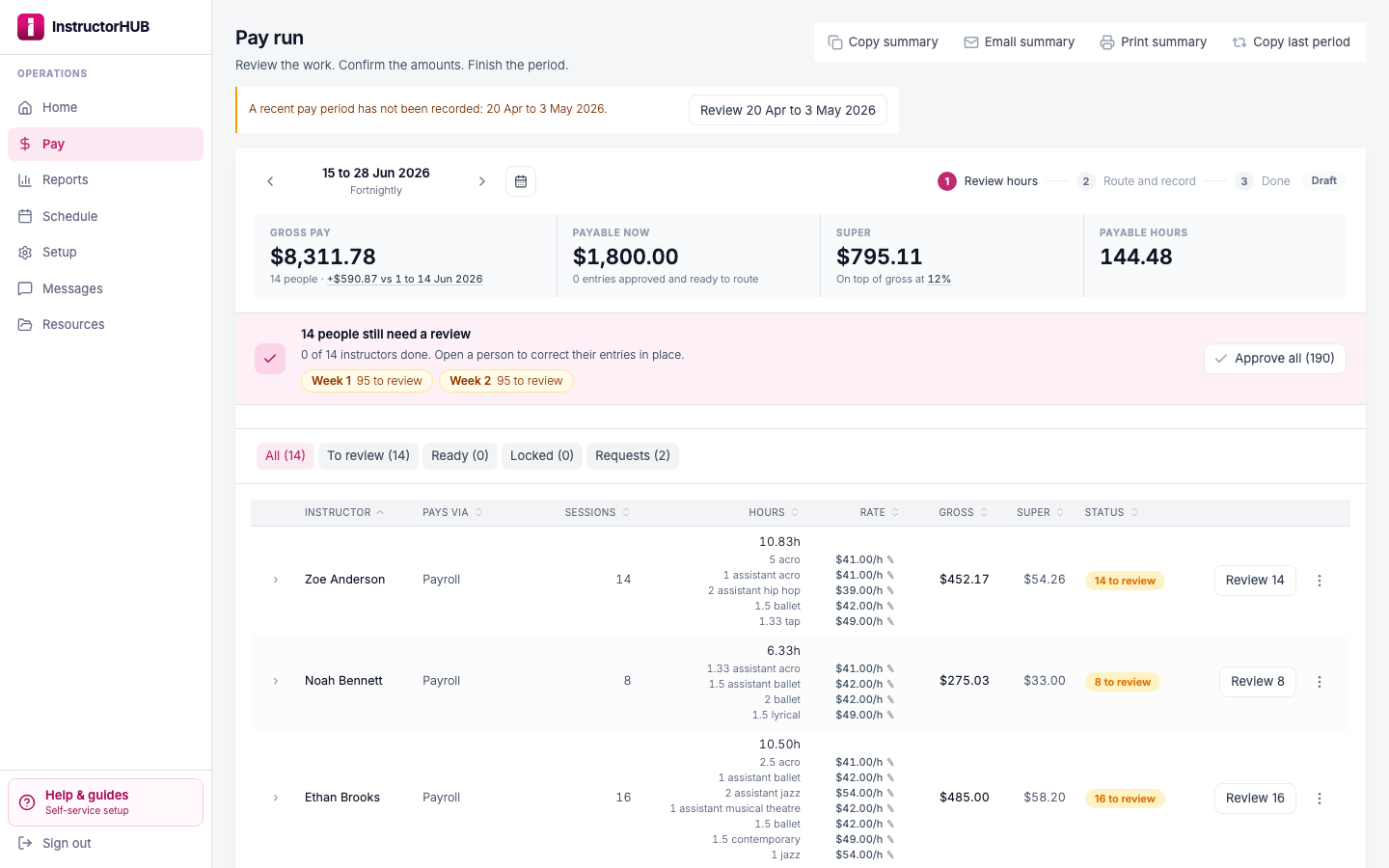Click Review 16 for Ethan Brooks

(x=1255, y=799)
